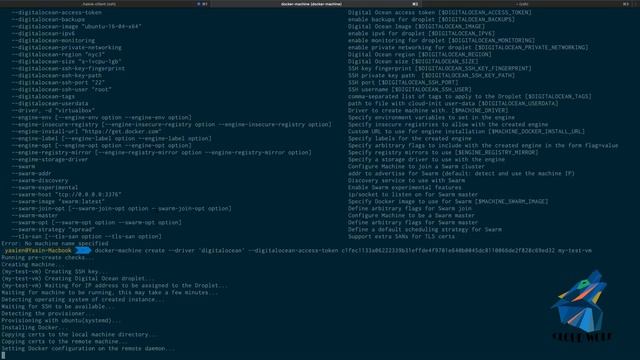
Task: Click the --swarm-image "swarm:latest" line
Action: point(58,201)
